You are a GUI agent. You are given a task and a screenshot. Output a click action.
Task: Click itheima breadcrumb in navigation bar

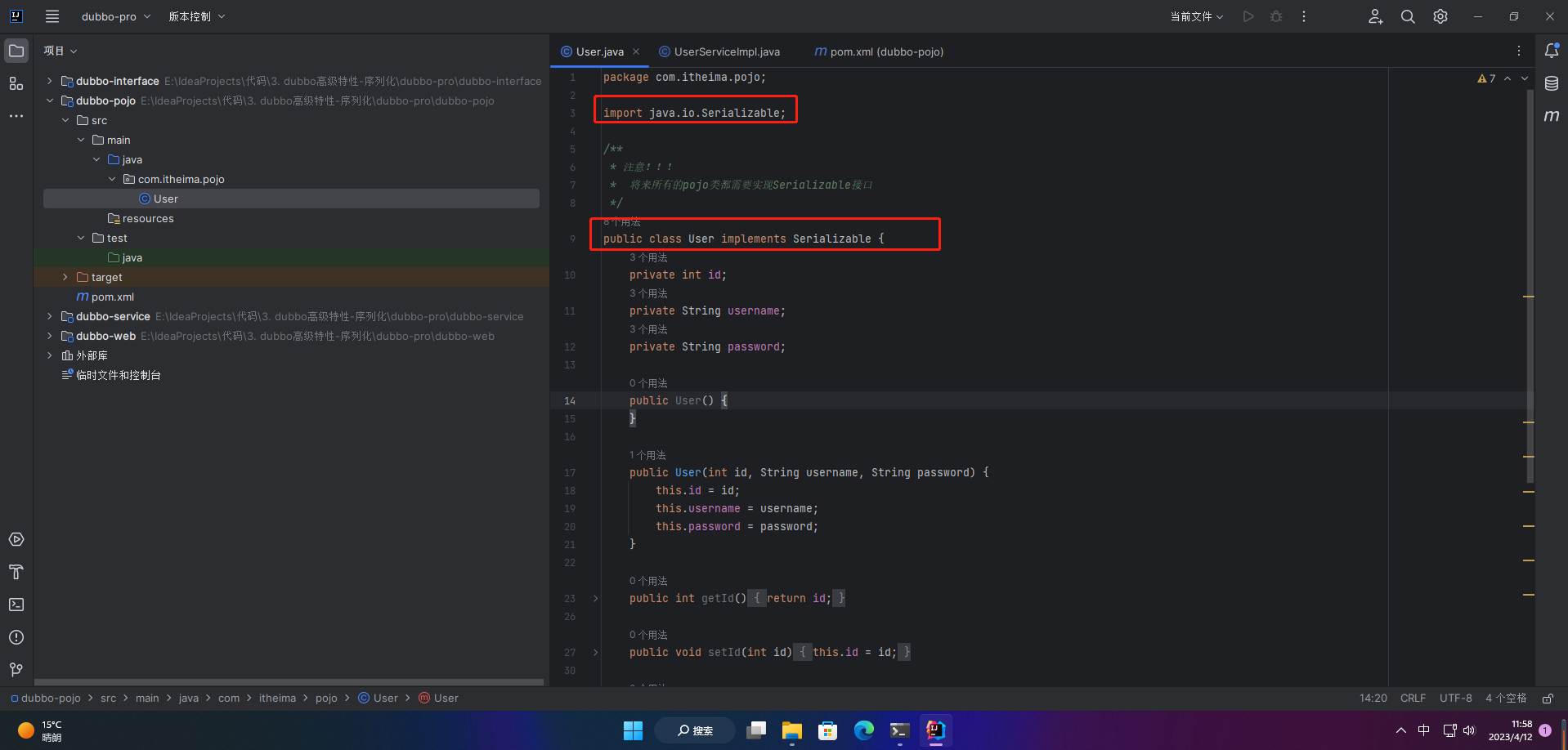tap(277, 699)
